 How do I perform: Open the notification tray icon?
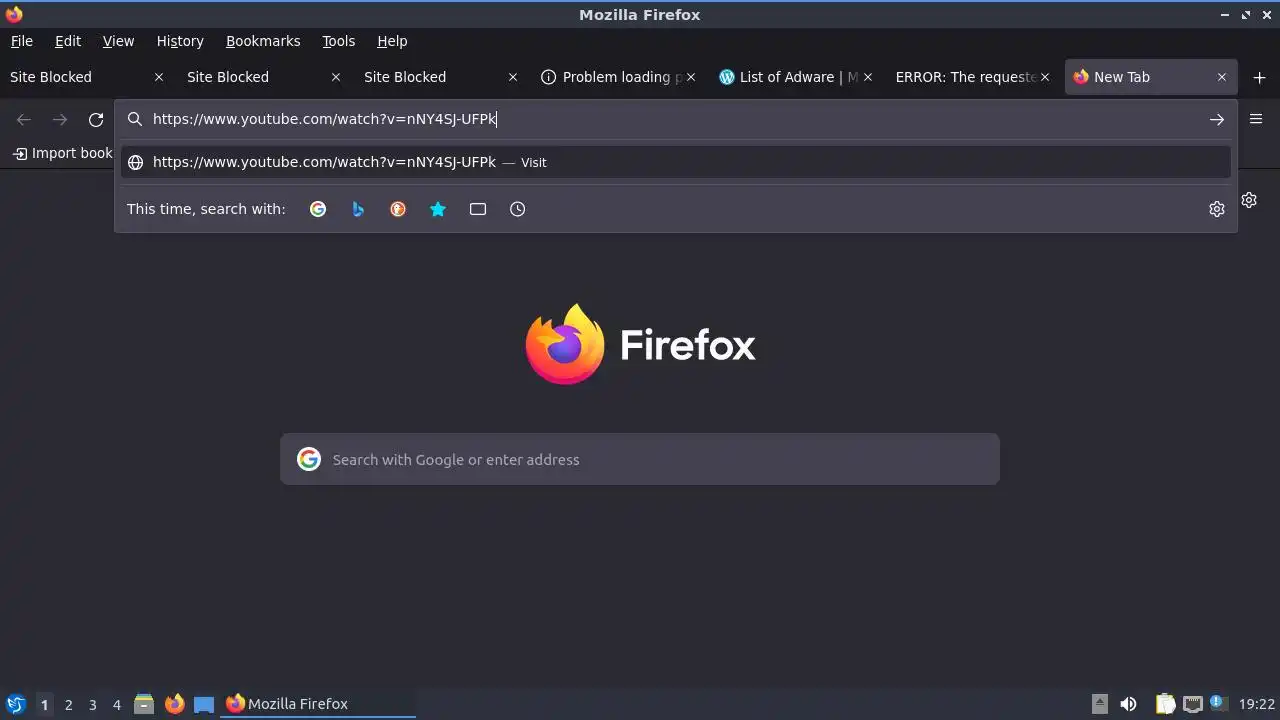click(1218, 703)
